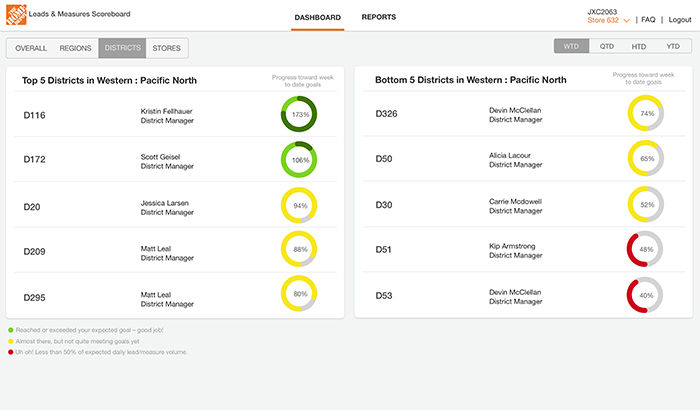
Task: Click the 88% progress ring for D209
Action: click(299, 249)
